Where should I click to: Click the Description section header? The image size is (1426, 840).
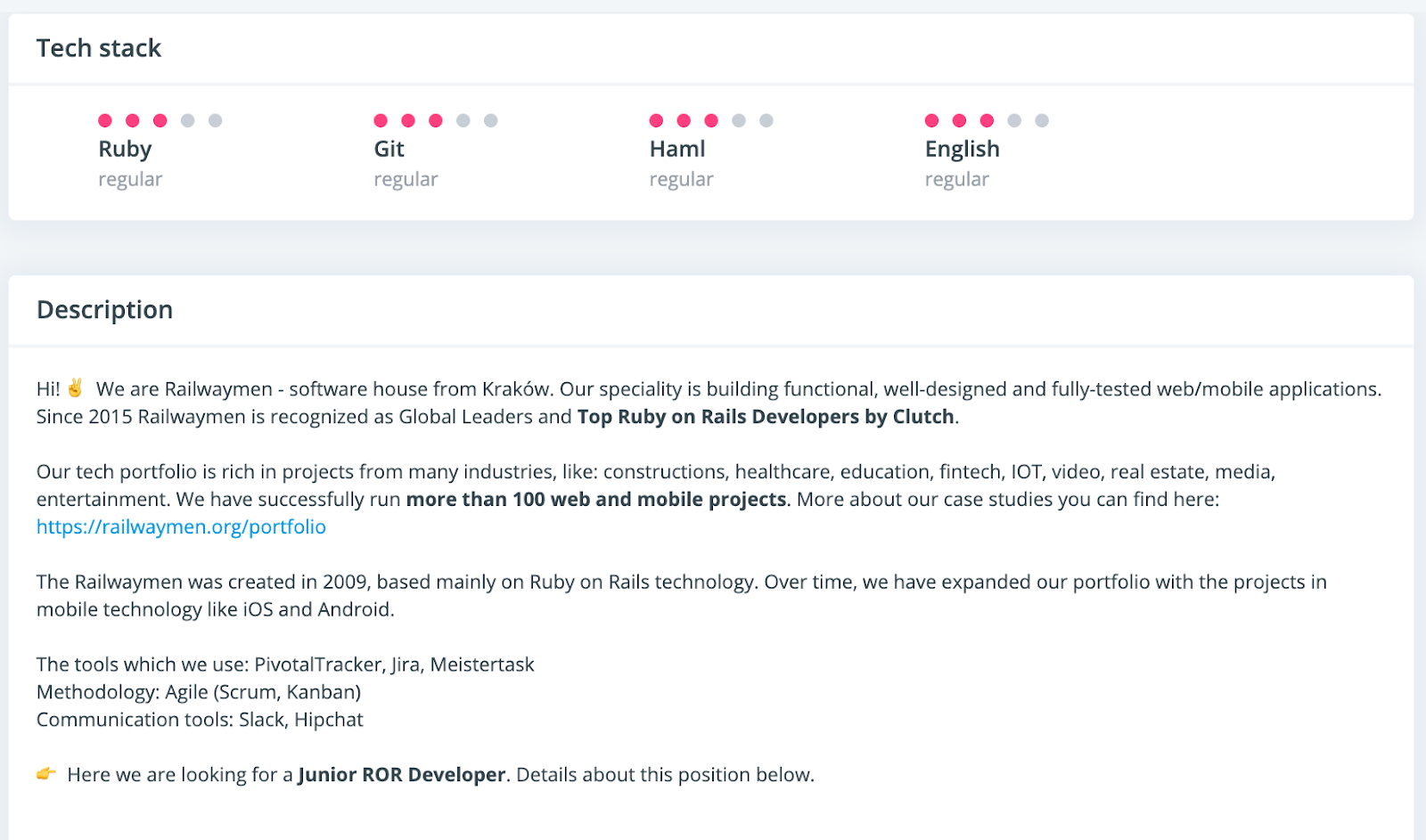click(x=104, y=310)
